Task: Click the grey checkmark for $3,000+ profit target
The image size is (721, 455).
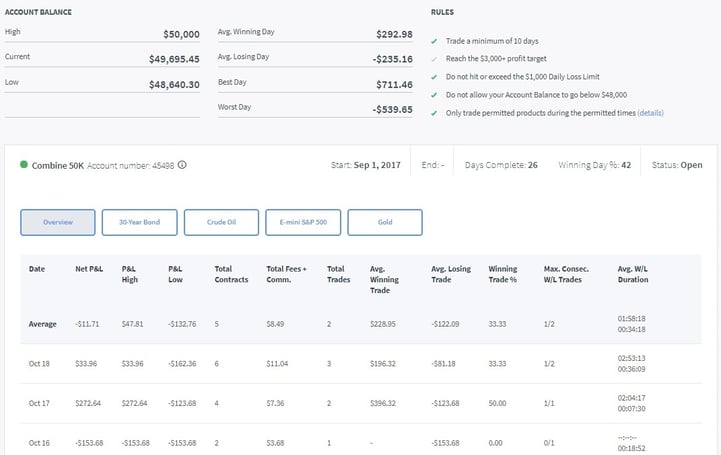Action: click(434, 59)
